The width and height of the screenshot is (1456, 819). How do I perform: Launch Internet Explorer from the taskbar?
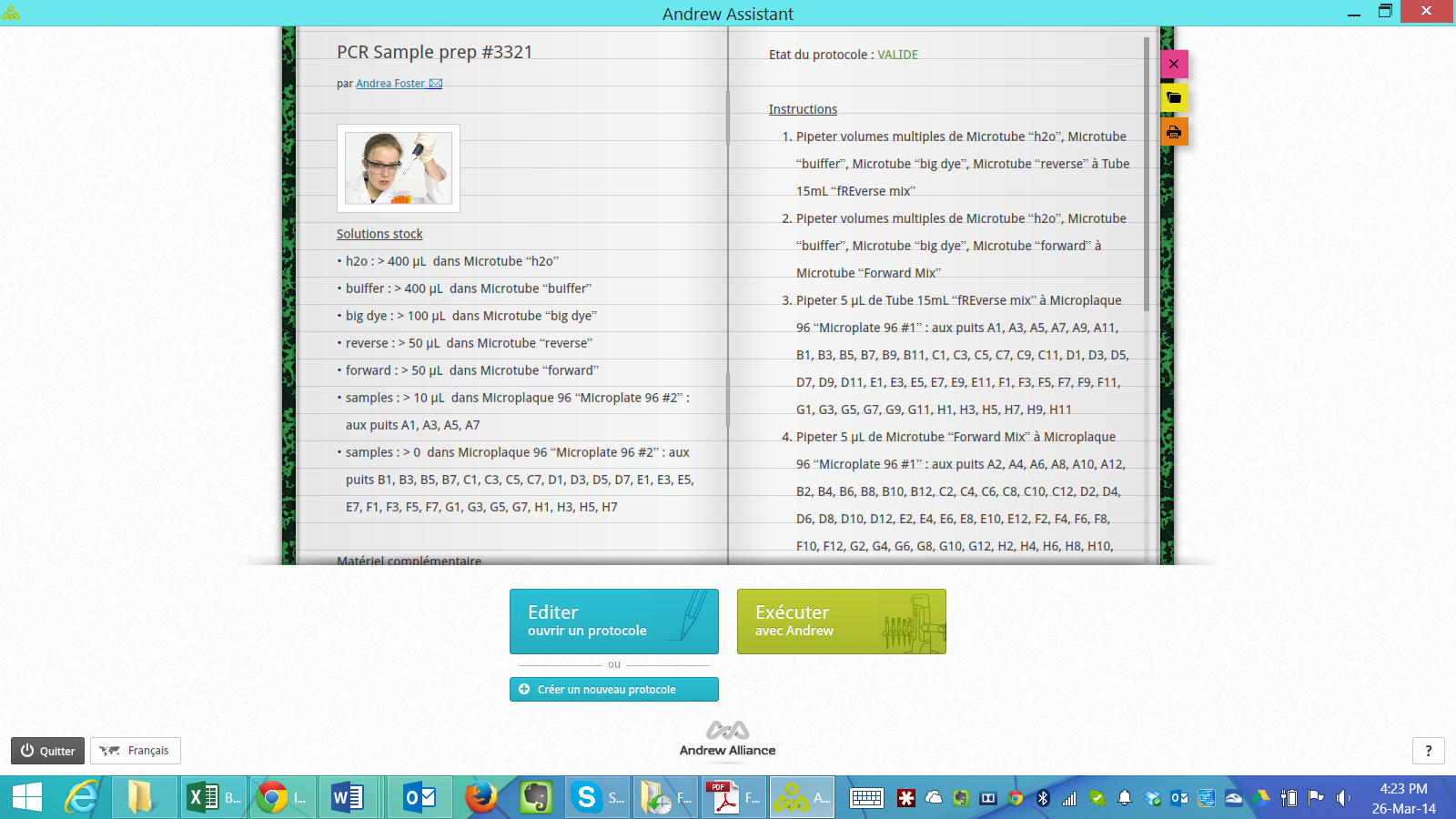82,798
